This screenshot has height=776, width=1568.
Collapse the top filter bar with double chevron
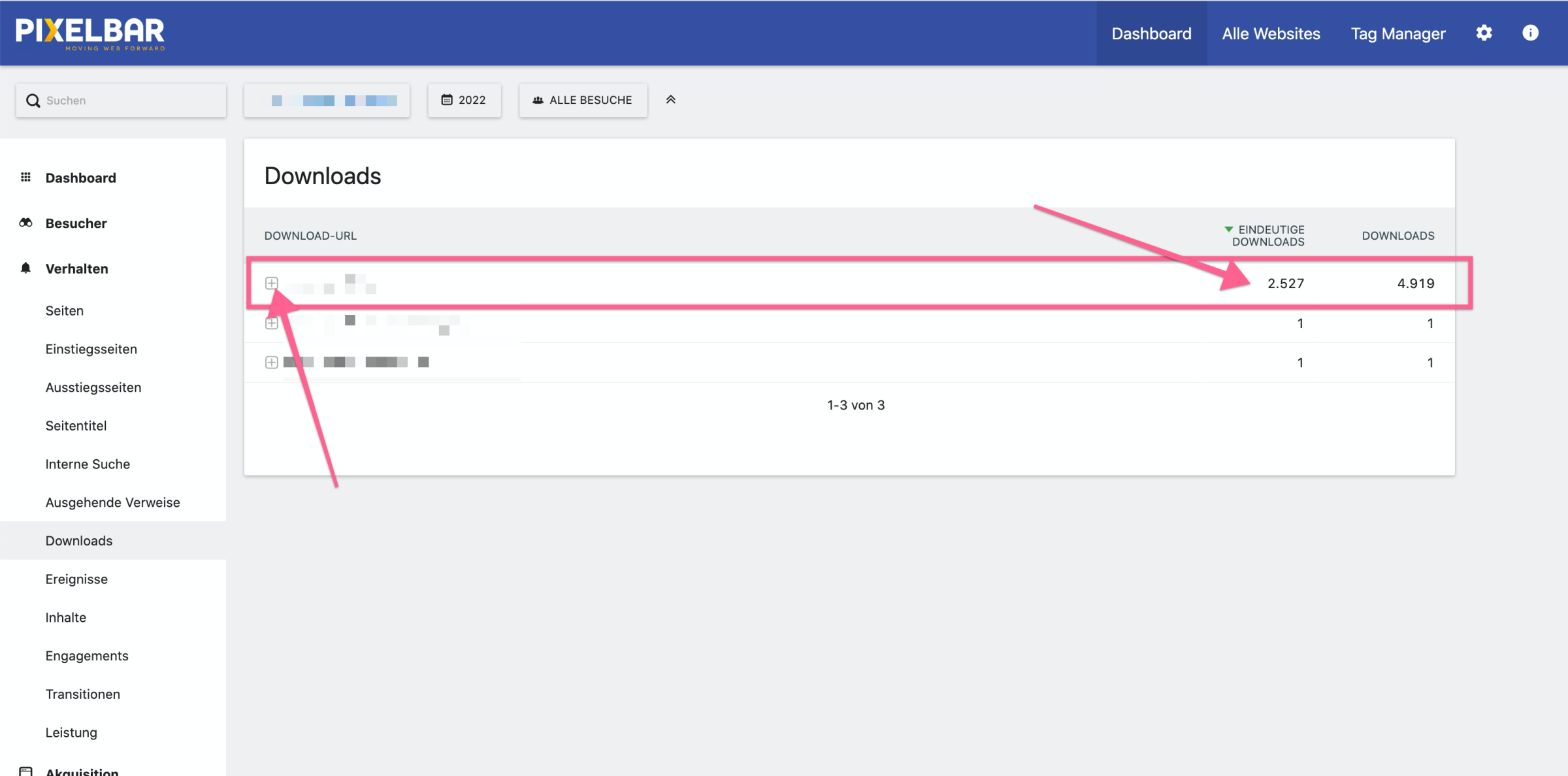click(670, 100)
